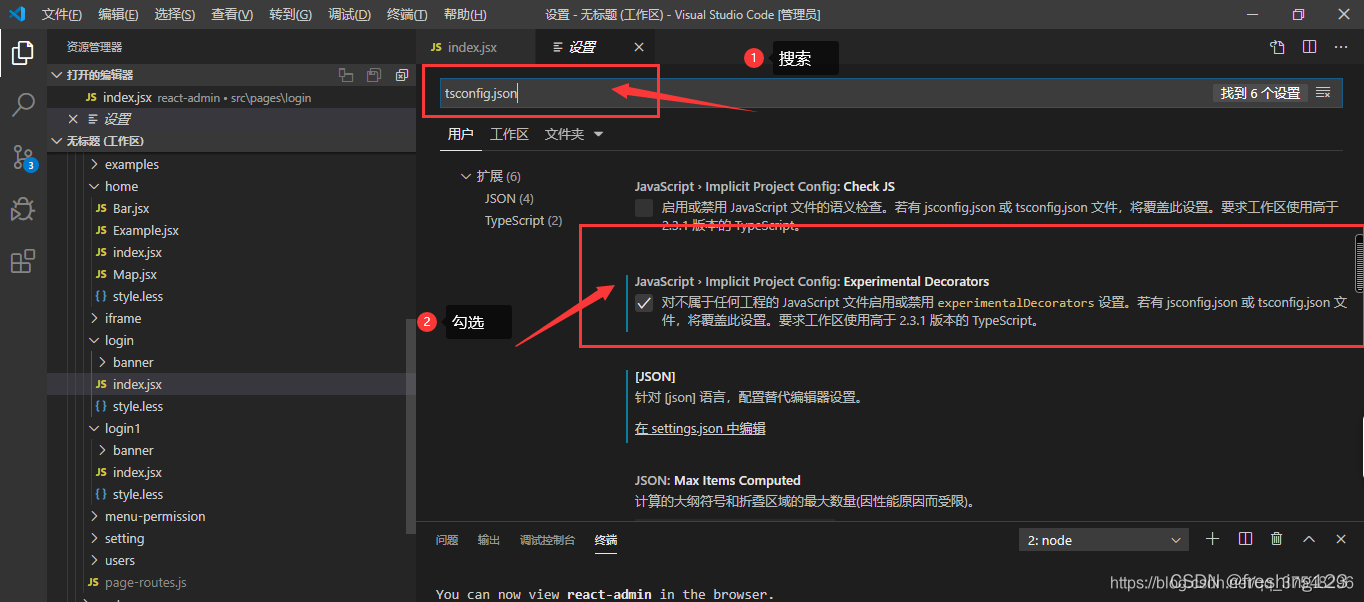Select the 用户 settings tab
This screenshot has height=602, width=1364.
pos(460,134)
